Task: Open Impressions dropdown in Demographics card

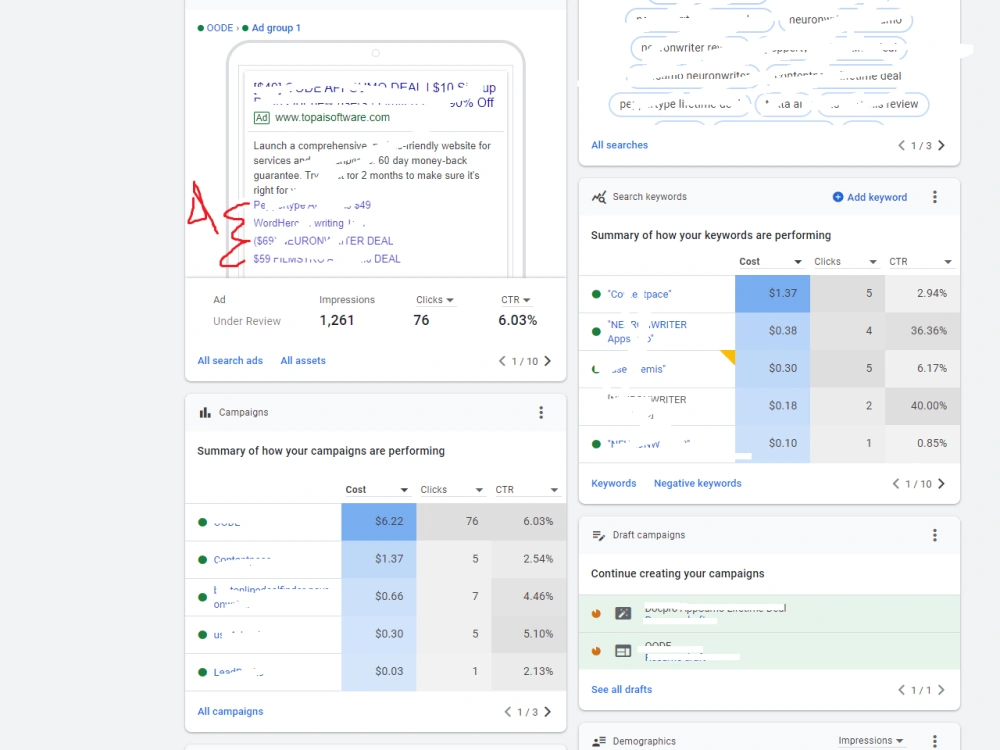Action: click(x=871, y=740)
